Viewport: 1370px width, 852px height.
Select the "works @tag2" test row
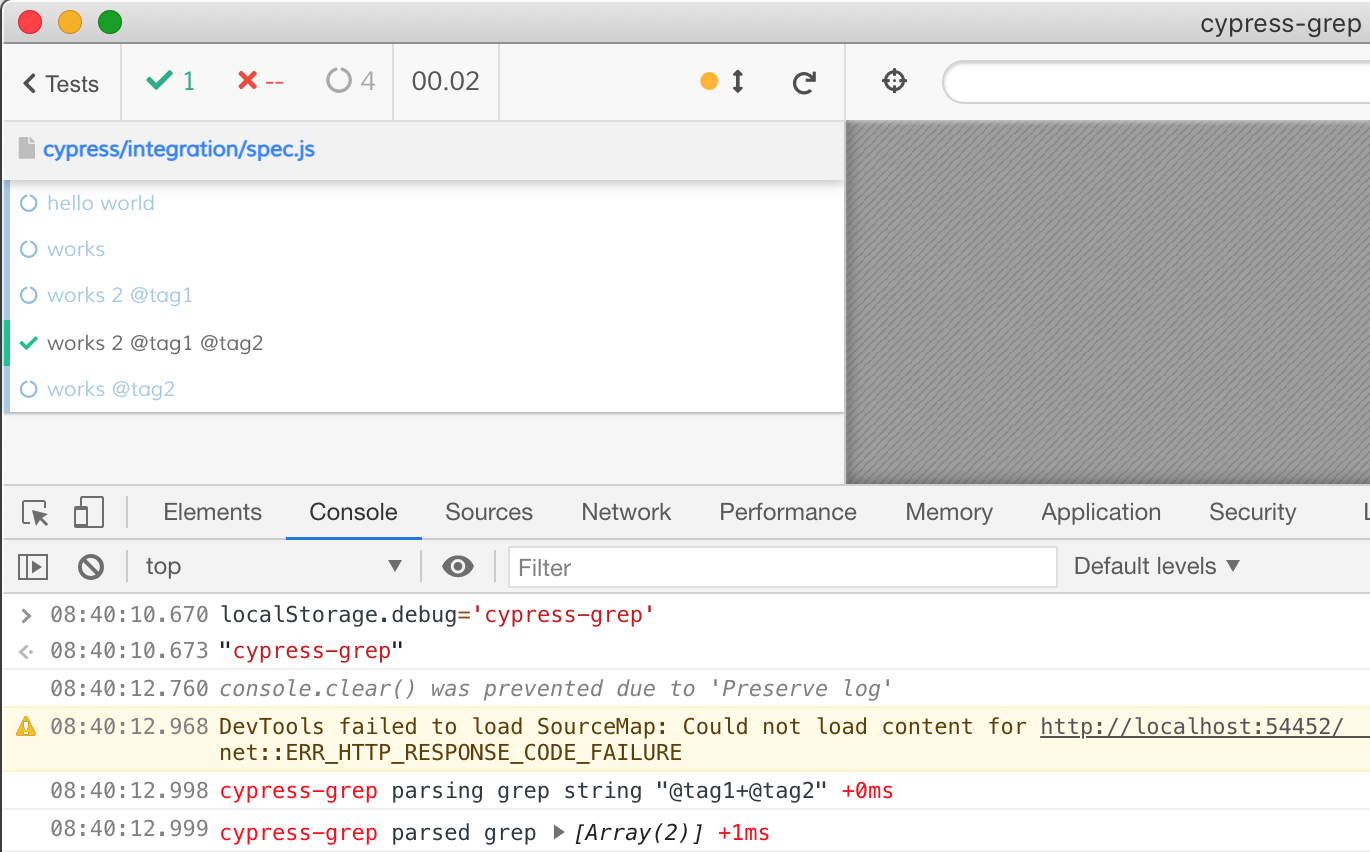pyautogui.click(x=425, y=389)
